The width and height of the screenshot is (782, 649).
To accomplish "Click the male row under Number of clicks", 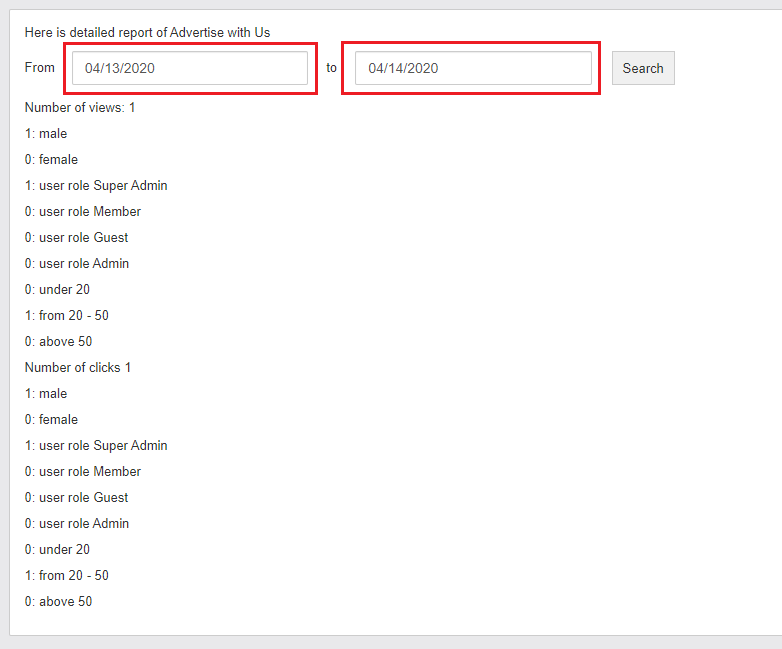I will pyautogui.click(x=46, y=393).
